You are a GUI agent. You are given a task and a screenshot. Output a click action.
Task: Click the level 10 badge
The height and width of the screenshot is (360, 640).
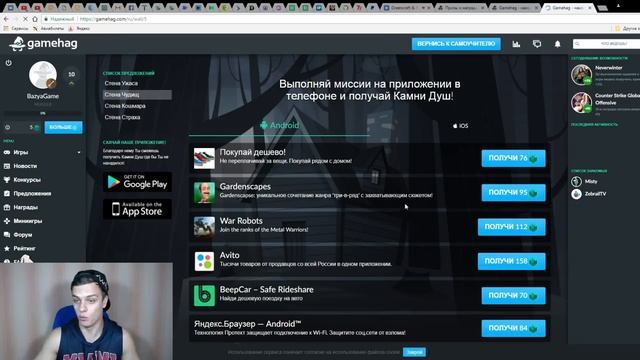(71, 74)
